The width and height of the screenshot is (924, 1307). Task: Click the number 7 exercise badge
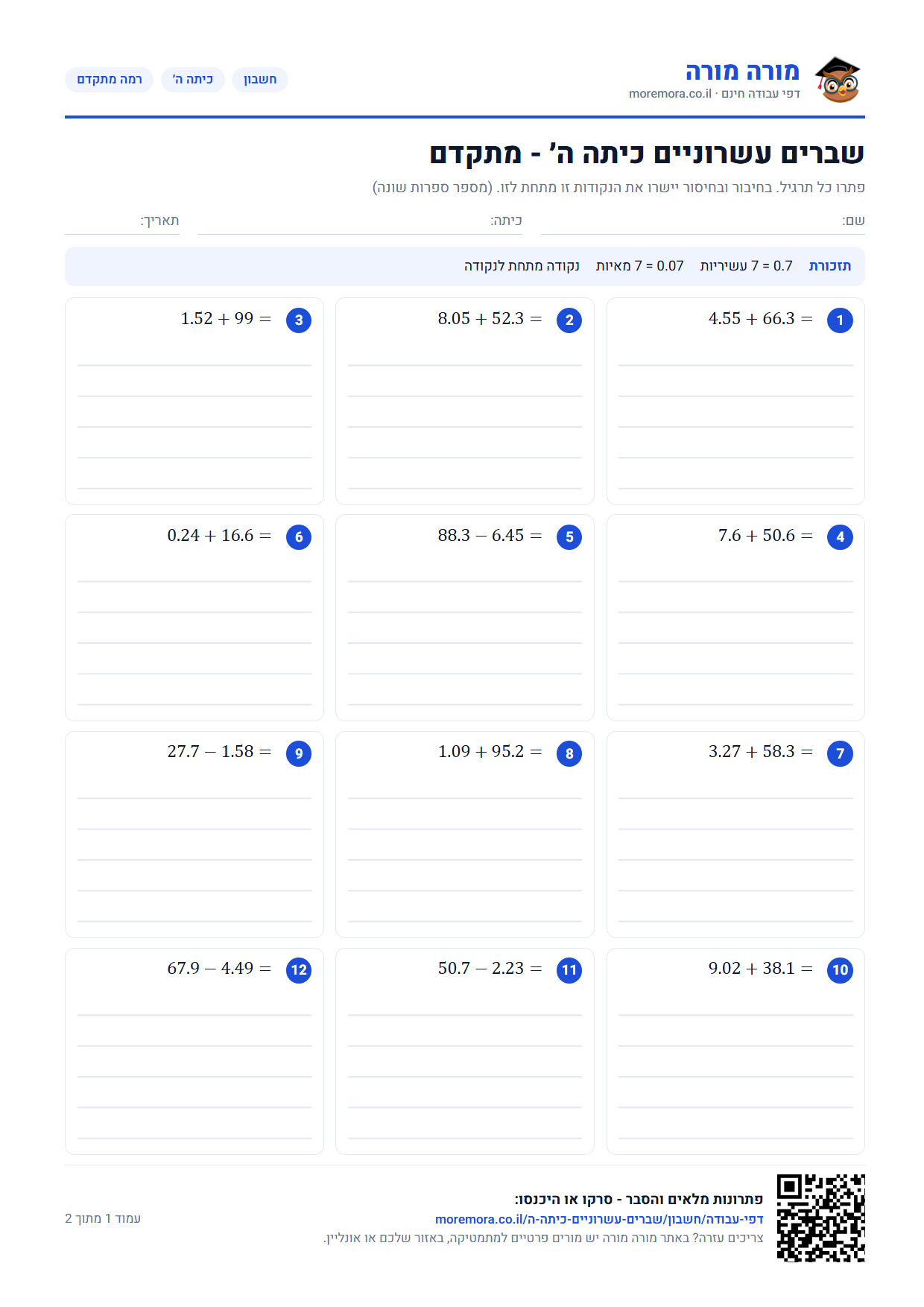pos(840,753)
